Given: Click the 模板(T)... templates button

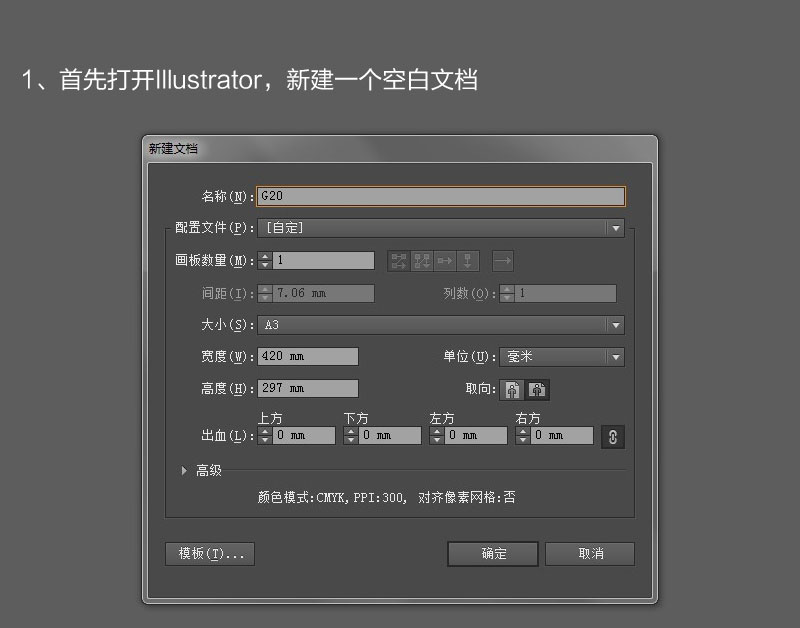Looking at the screenshot, I should (210, 554).
